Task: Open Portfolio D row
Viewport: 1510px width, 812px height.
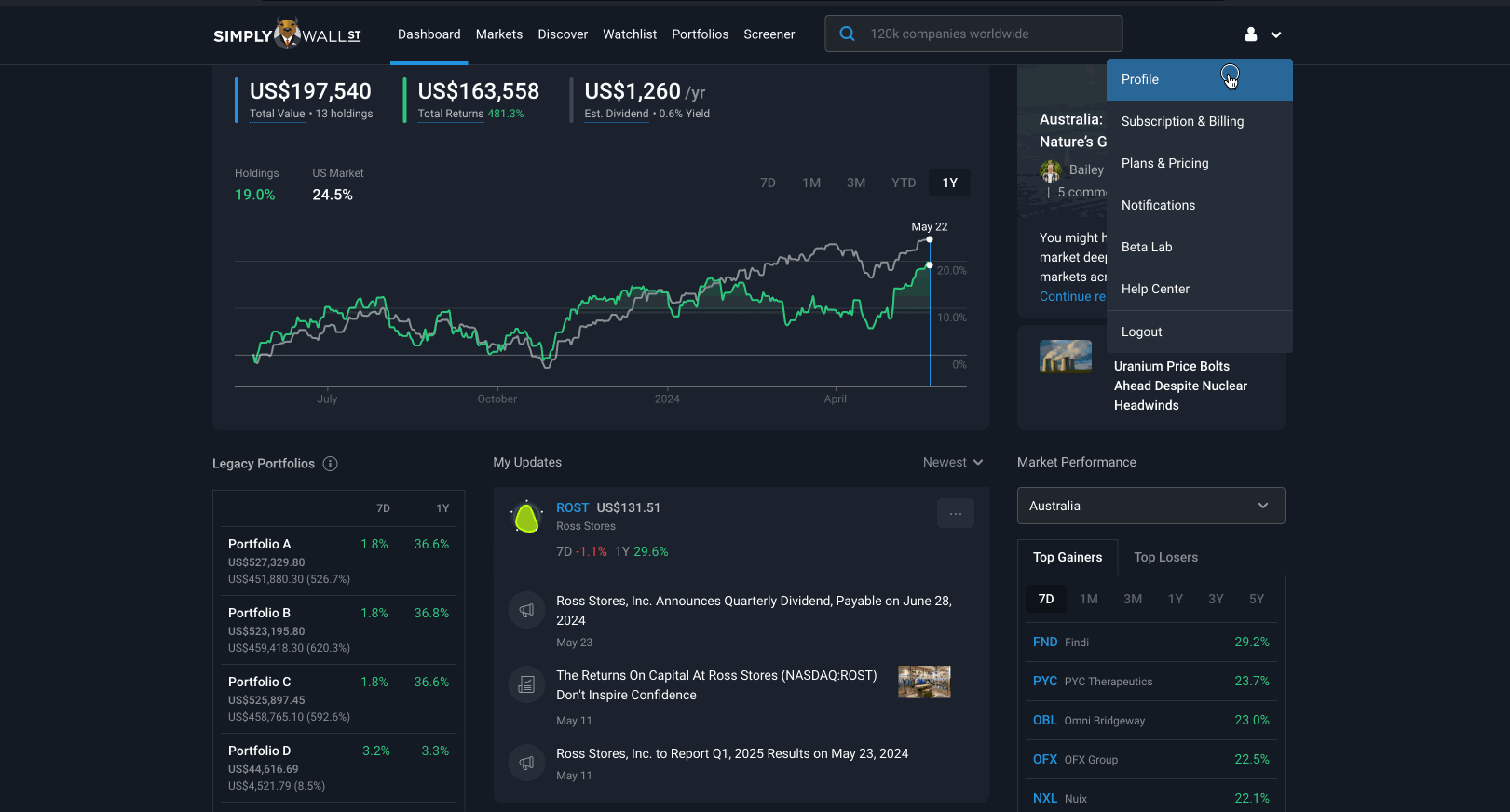Action: 339,767
